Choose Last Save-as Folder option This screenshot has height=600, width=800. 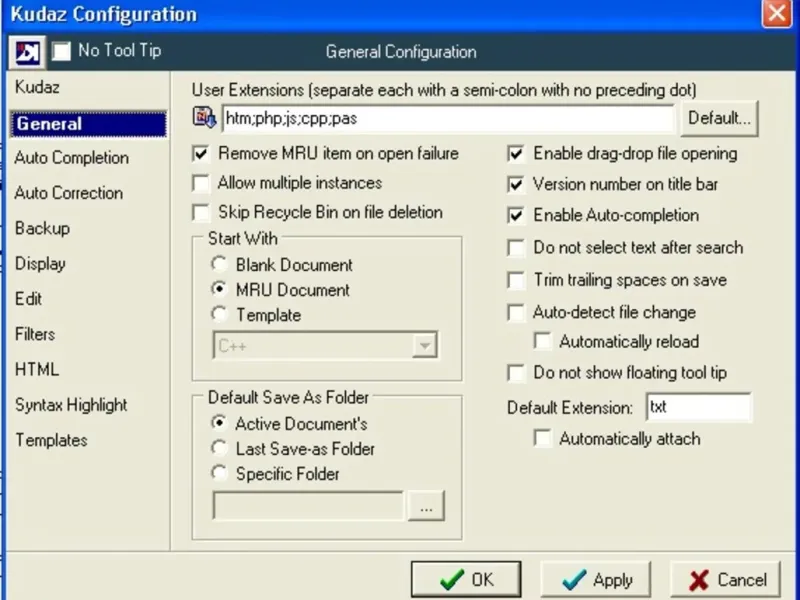tap(219, 448)
